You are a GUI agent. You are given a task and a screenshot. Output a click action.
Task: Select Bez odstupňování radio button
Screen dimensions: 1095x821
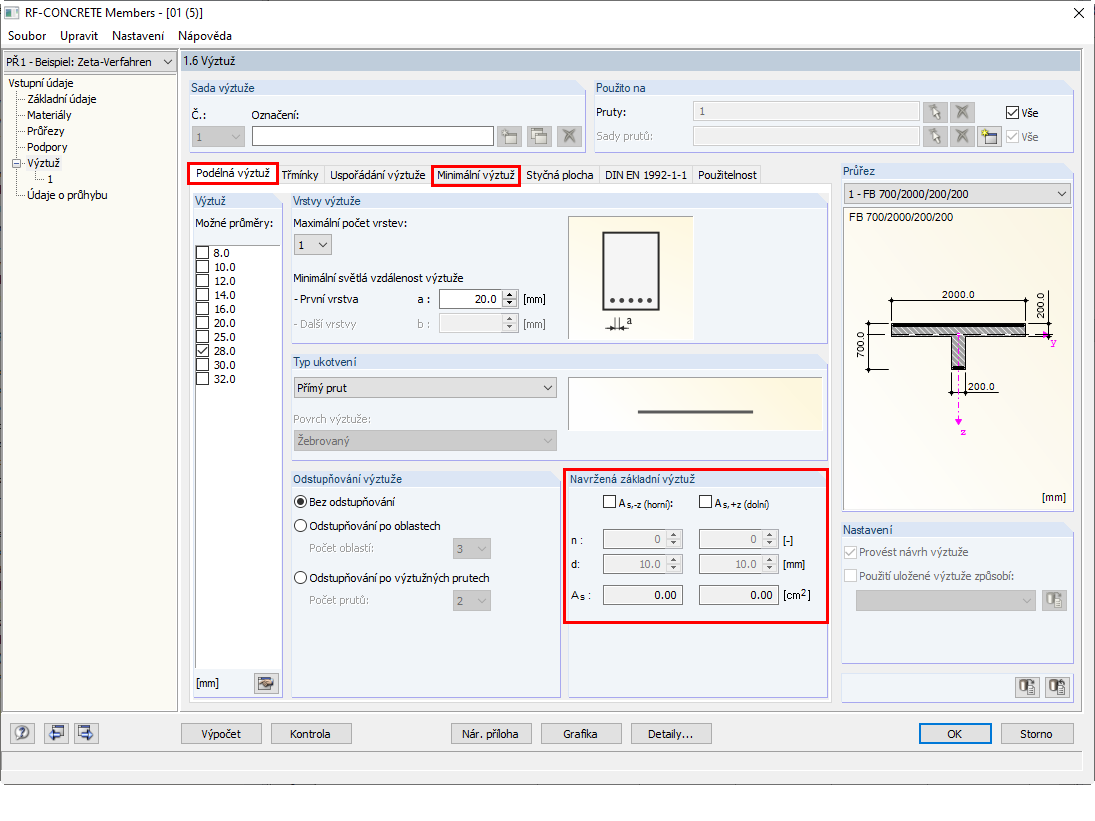[300, 502]
